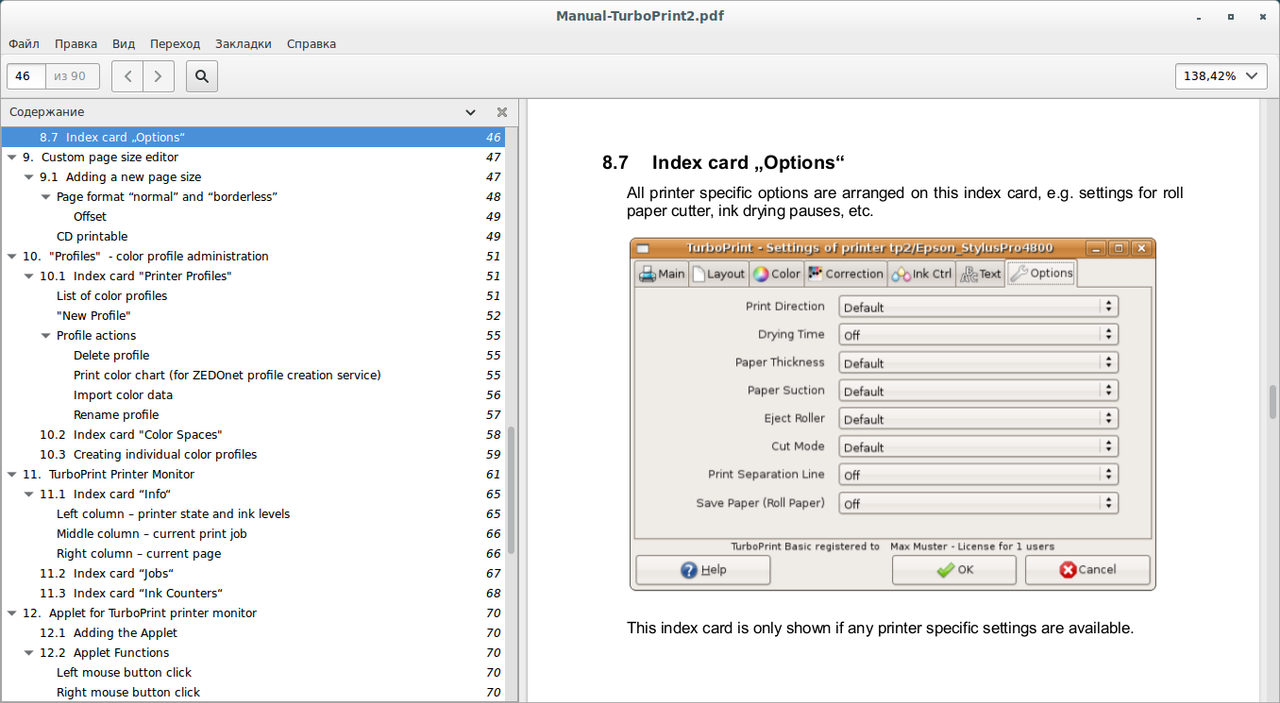
Task: Open '11.2 Index card Jobs' entry
Action: tap(107, 573)
